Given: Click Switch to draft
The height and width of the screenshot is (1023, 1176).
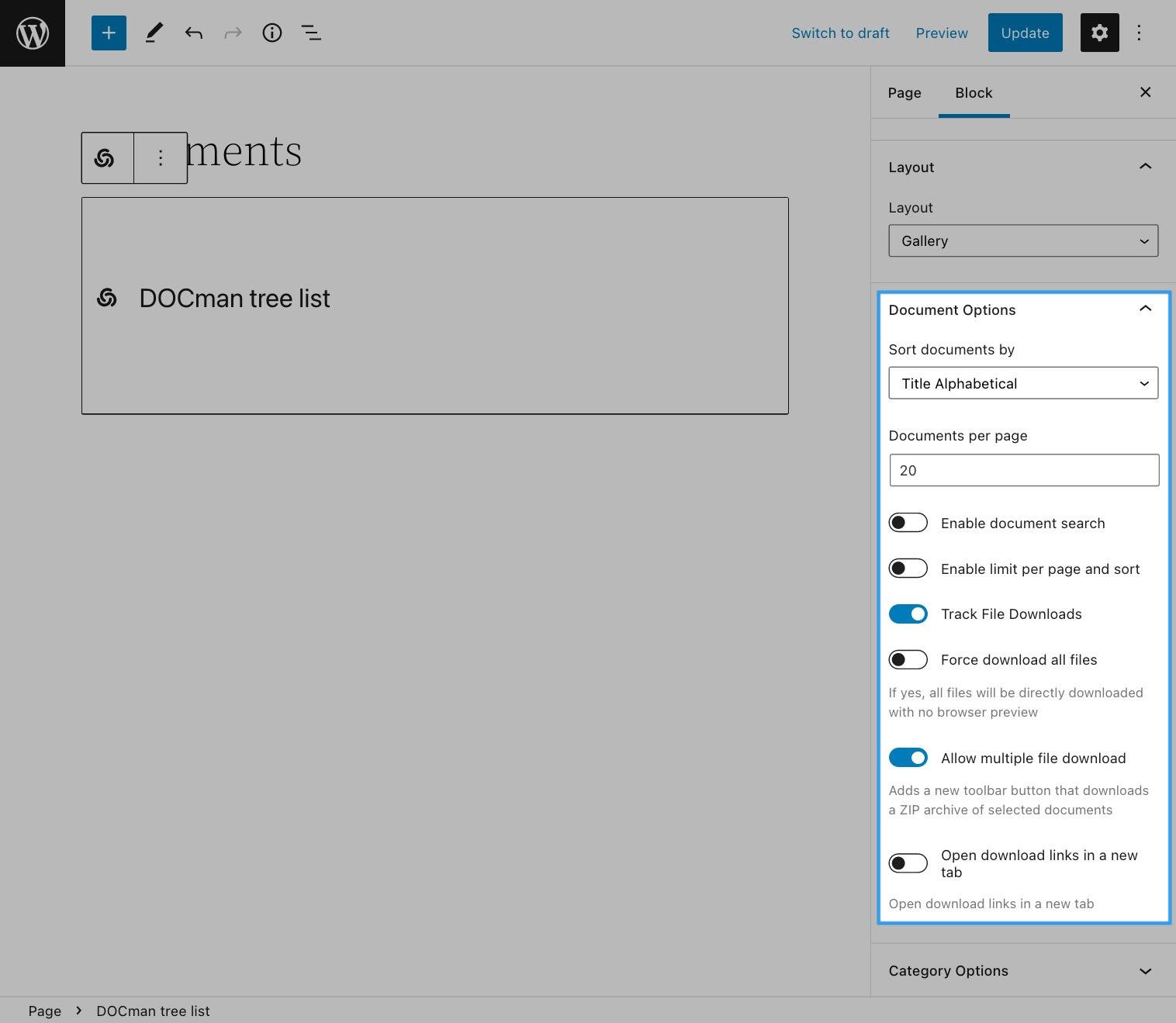Looking at the screenshot, I should click(x=840, y=33).
